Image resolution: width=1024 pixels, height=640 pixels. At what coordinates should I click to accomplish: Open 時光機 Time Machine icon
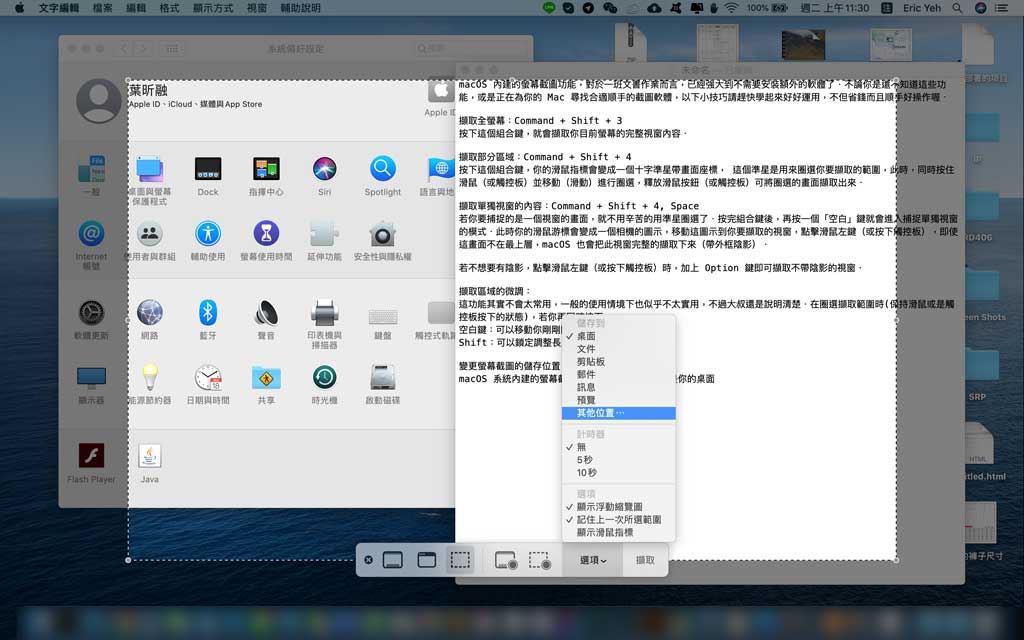325,377
